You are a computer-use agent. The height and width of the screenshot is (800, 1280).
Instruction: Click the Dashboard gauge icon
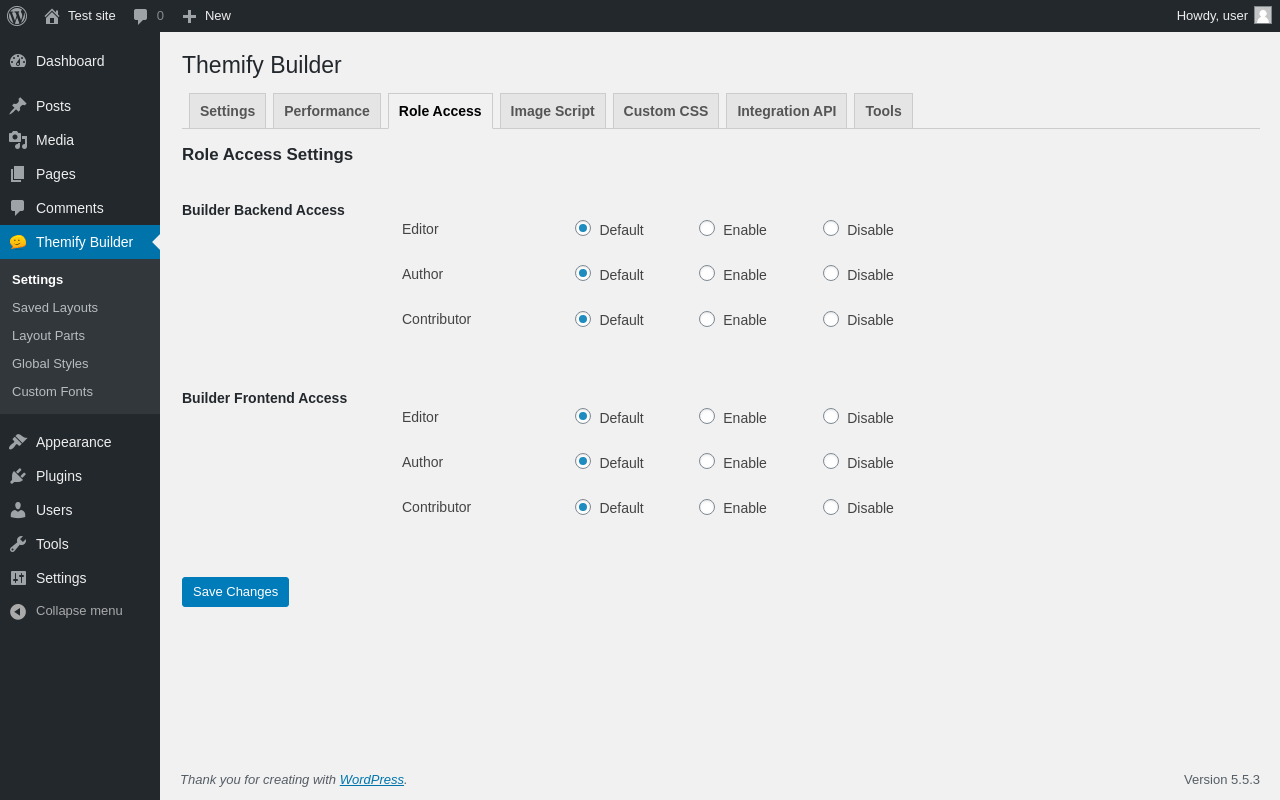pyautogui.click(x=18, y=61)
